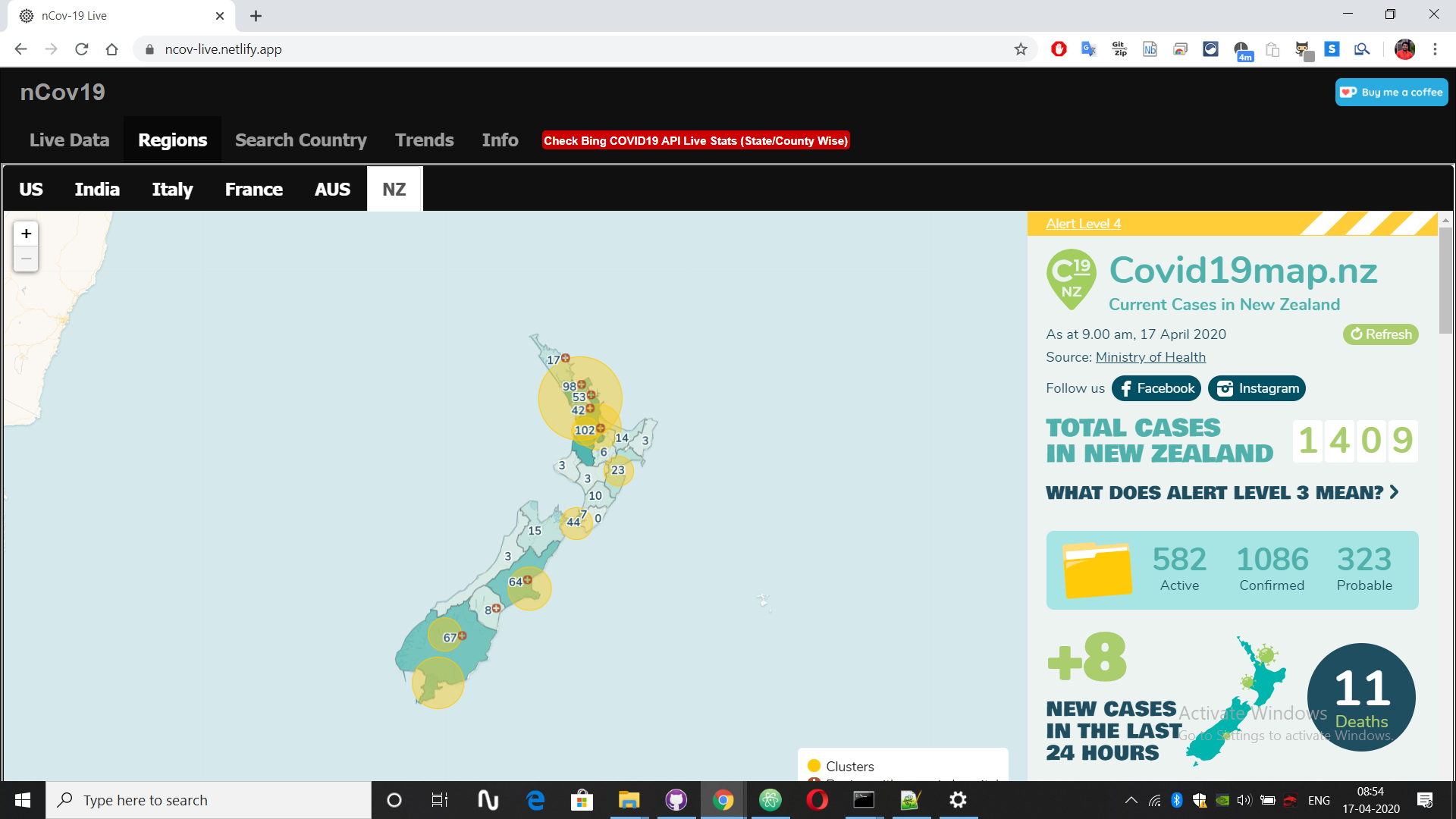Switch to the Trends tab

pyautogui.click(x=424, y=140)
